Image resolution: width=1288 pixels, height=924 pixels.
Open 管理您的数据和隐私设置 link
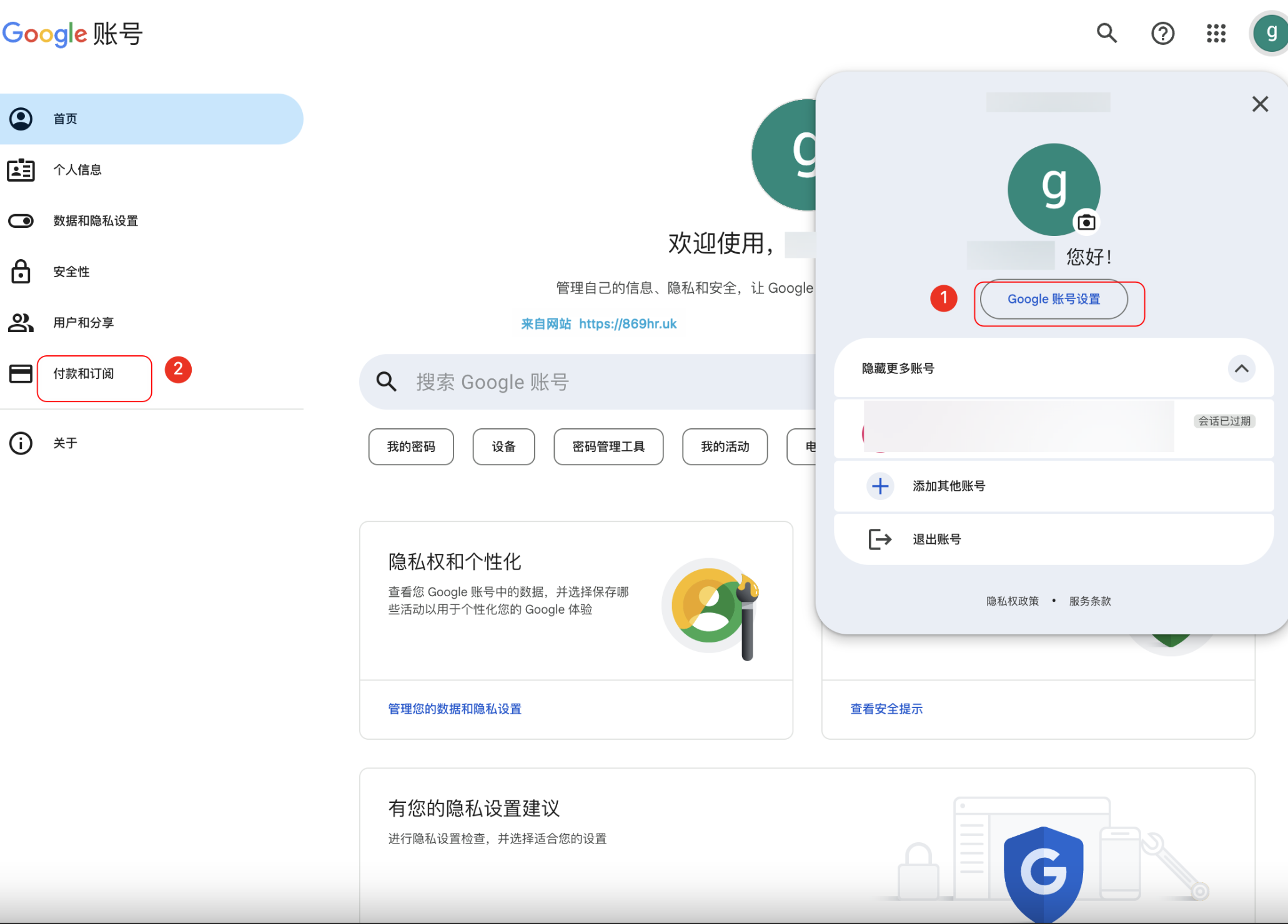tap(455, 709)
